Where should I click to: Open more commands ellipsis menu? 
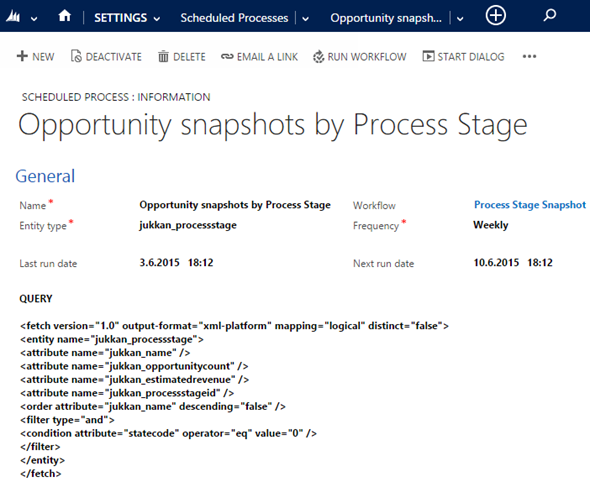point(529,56)
